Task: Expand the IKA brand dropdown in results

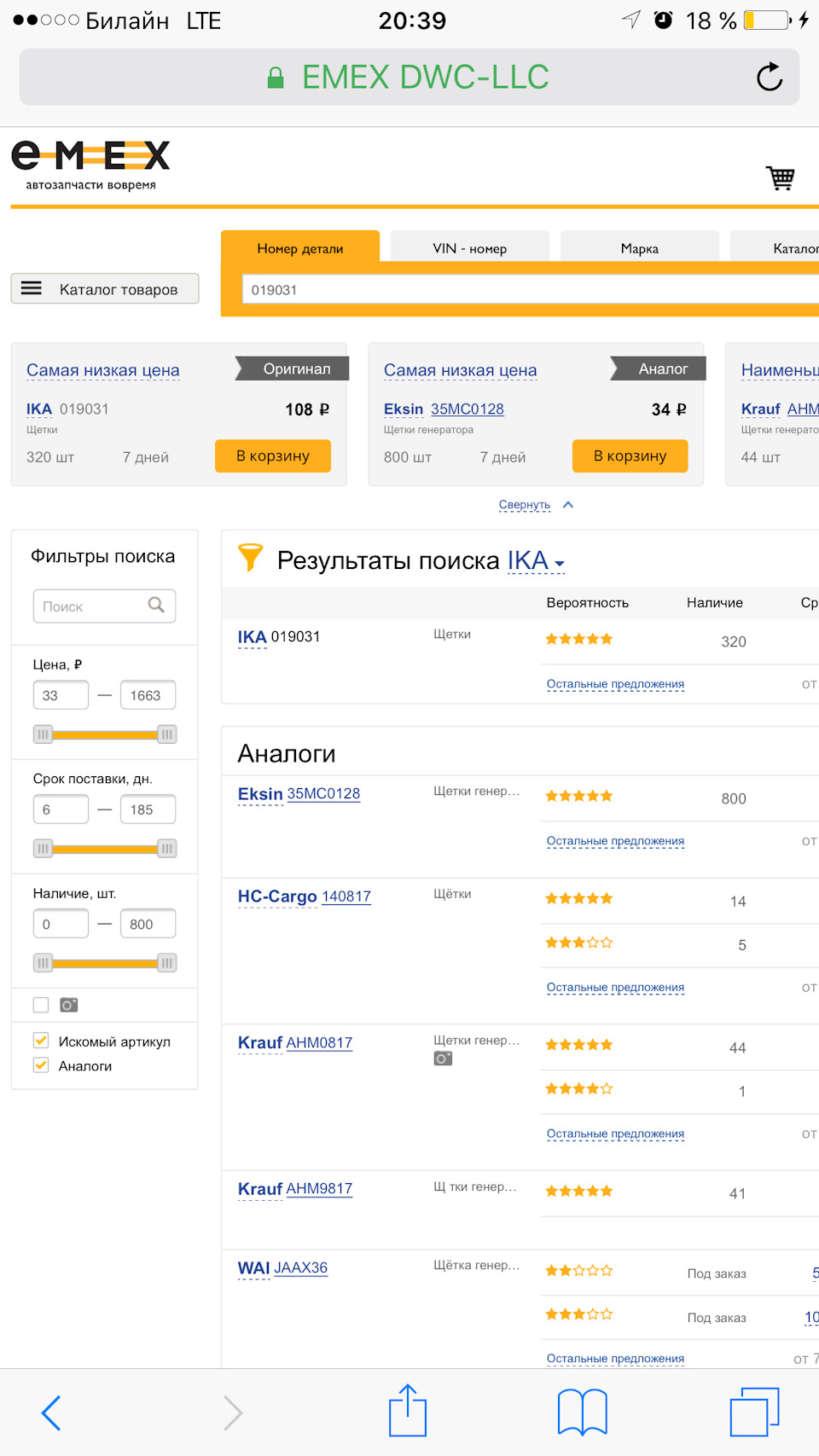Action: [536, 561]
